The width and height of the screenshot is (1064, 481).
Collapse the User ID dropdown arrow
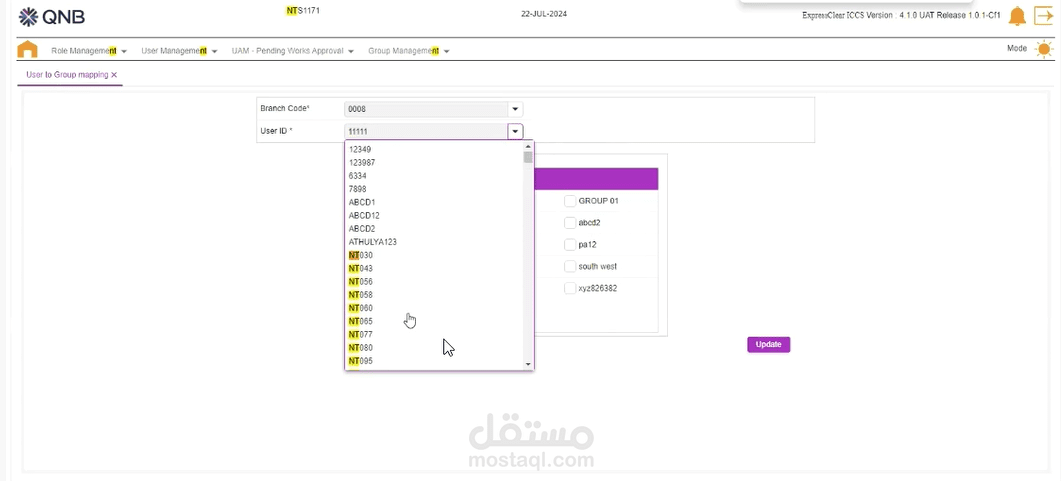[x=515, y=132]
